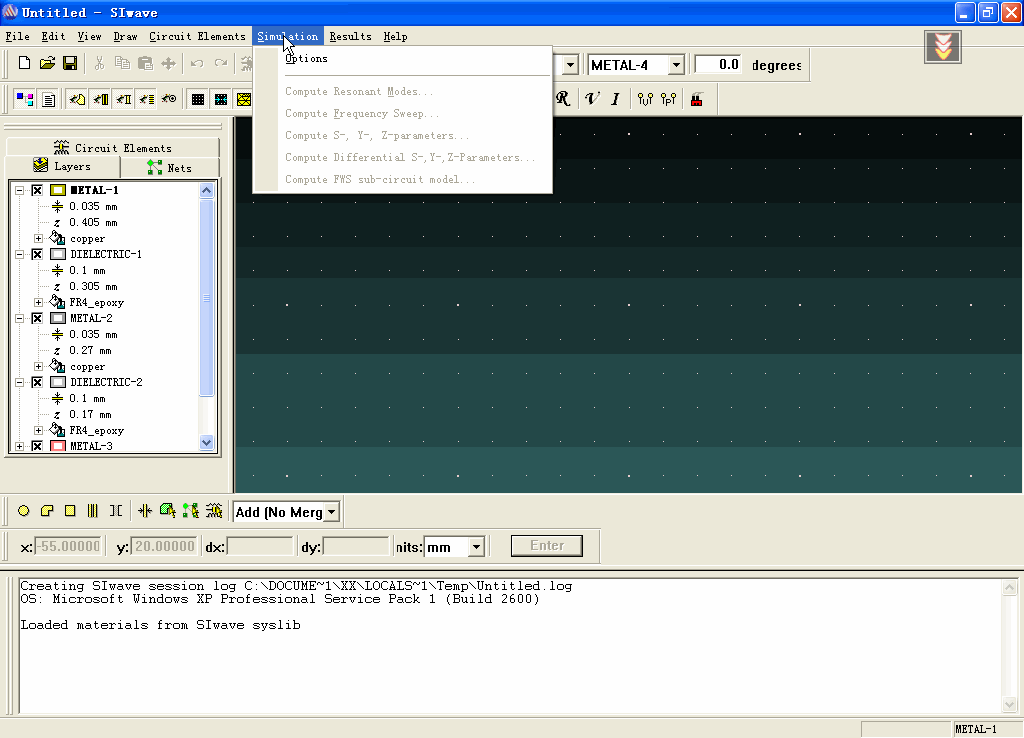The width and height of the screenshot is (1024, 738).
Task: Switch to the Layers tab
Action: click(x=63, y=167)
